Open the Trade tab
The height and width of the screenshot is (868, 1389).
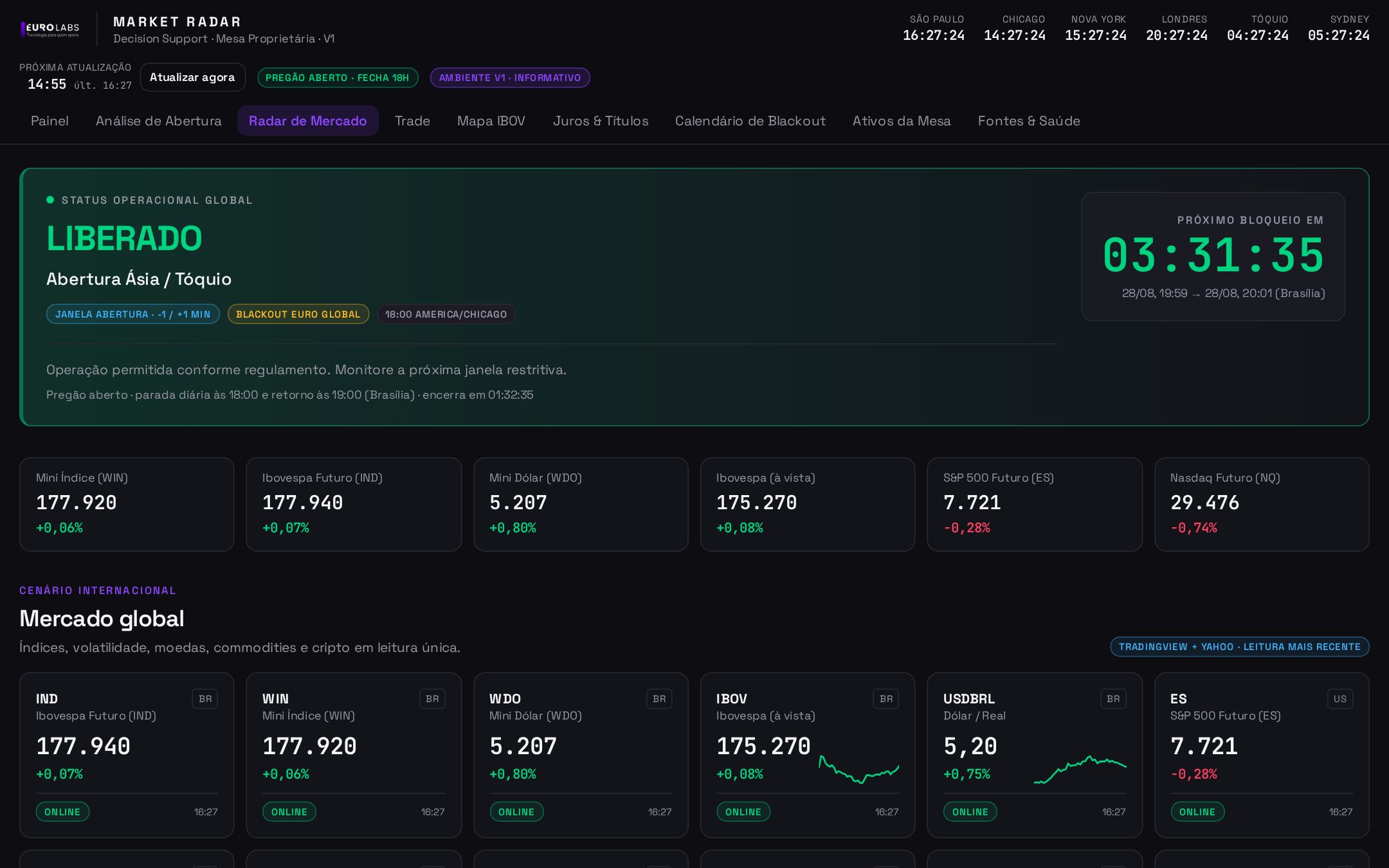[412, 121]
